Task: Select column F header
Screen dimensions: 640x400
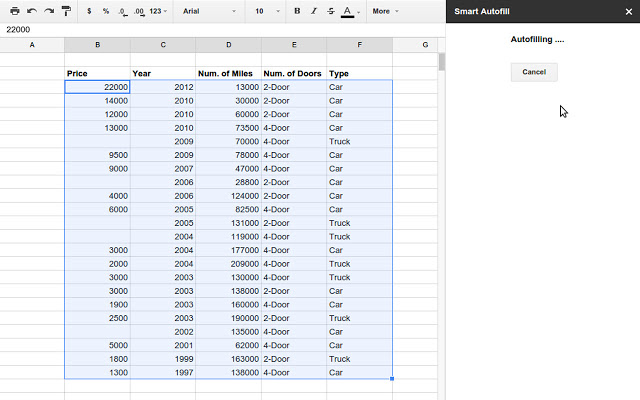Action: (x=360, y=45)
